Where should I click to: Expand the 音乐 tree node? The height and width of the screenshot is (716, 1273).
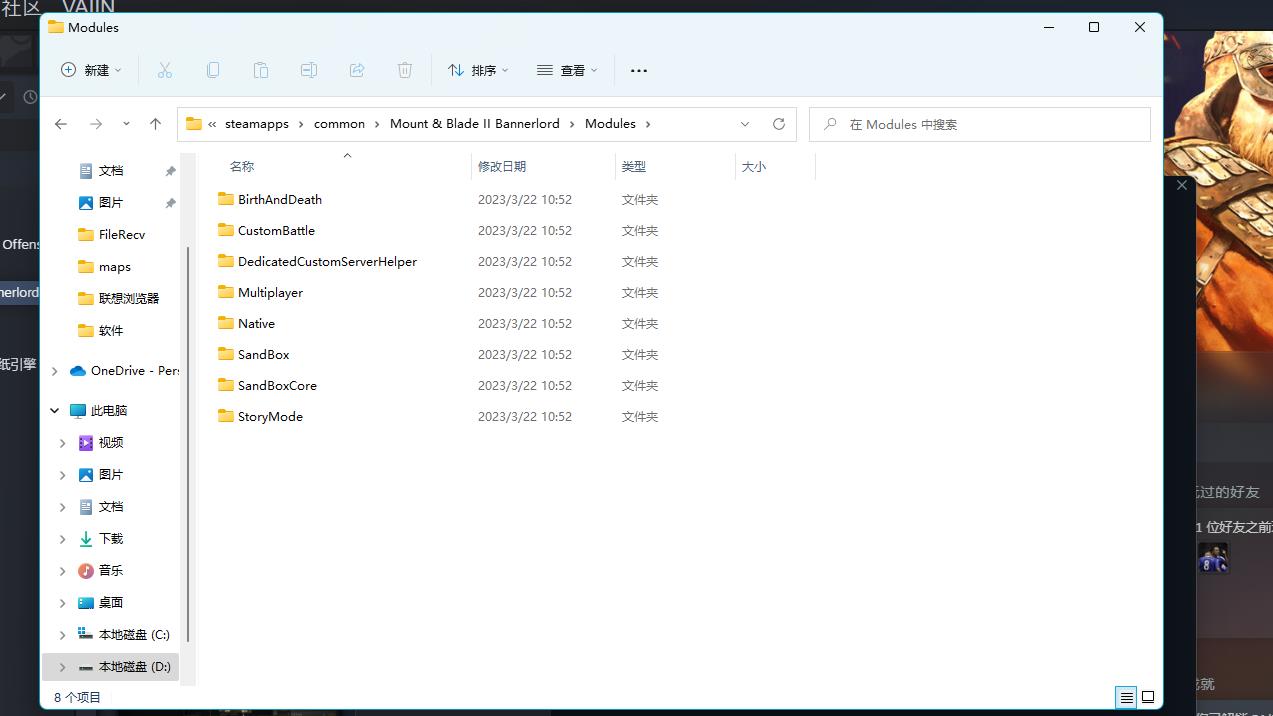point(63,571)
